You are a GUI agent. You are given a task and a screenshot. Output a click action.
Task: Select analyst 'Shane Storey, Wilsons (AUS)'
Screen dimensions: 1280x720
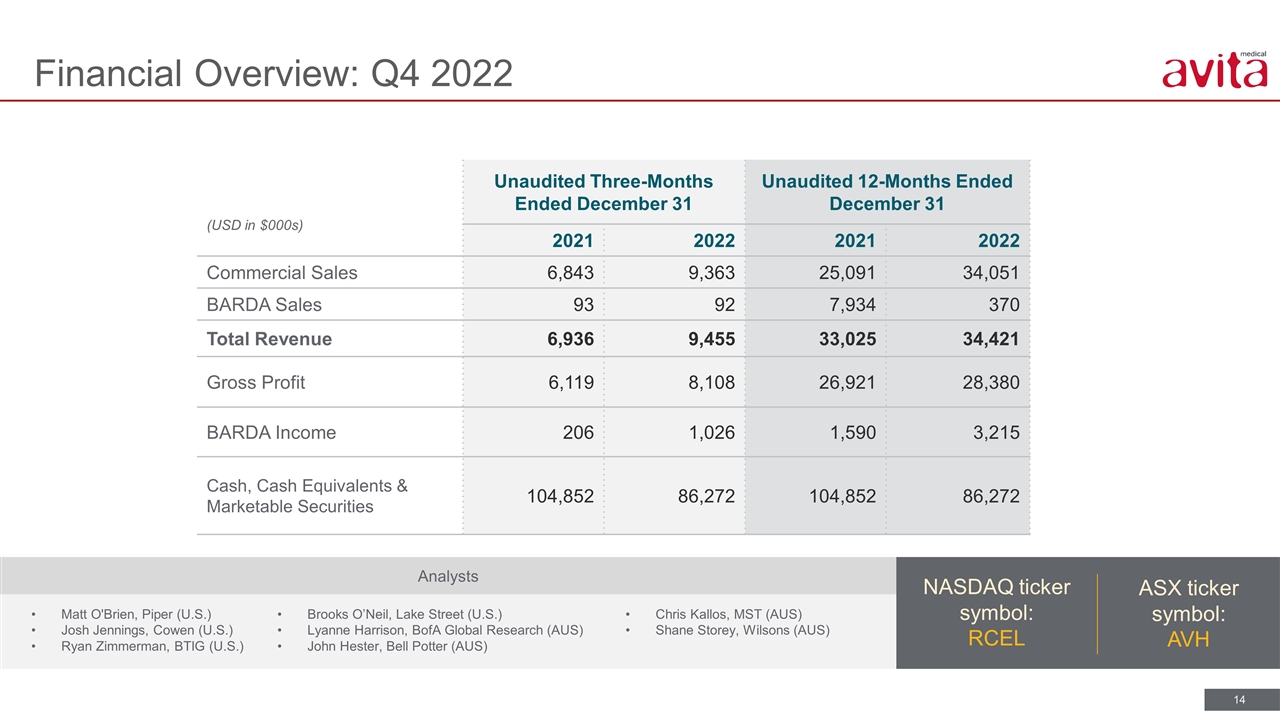tap(742, 630)
